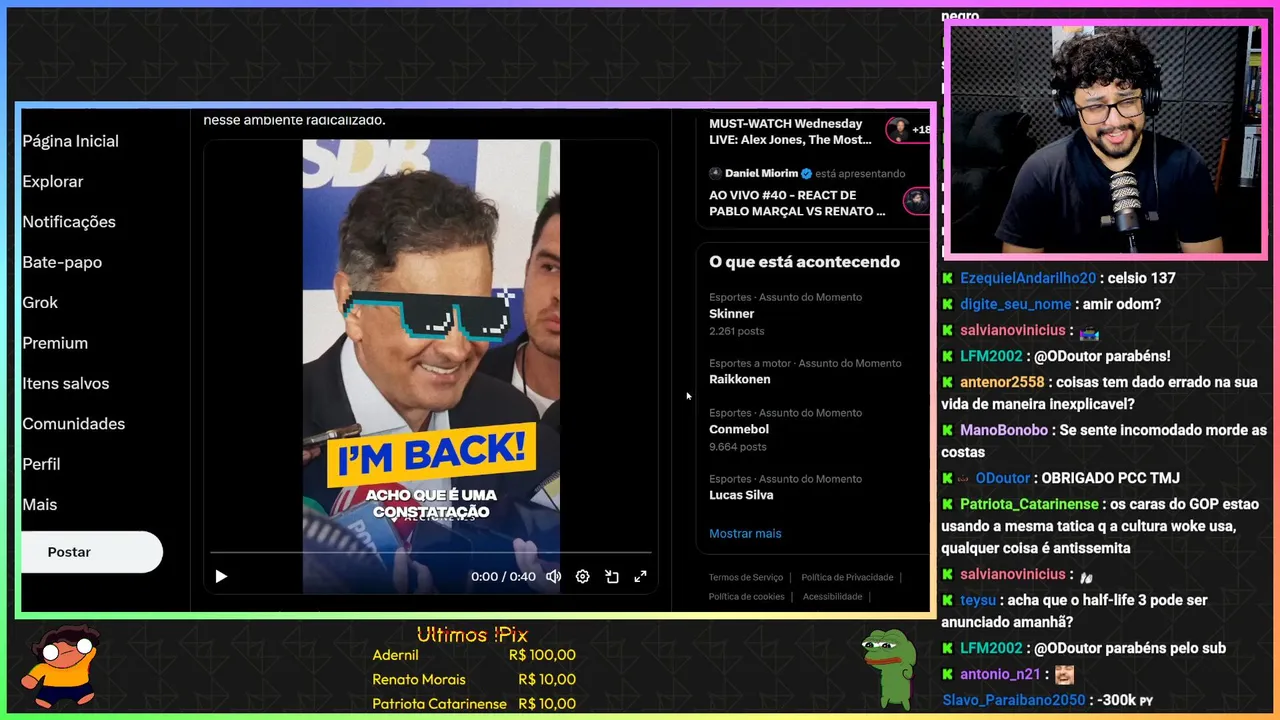The width and height of the screenshot is (1280, 720).
Task: Select Premium in sidebar
Action: click(55, 343)
